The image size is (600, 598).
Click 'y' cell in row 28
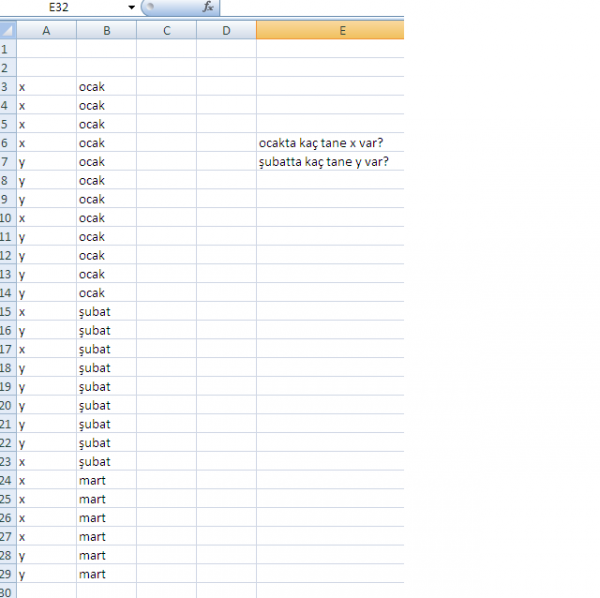point(46,555)
